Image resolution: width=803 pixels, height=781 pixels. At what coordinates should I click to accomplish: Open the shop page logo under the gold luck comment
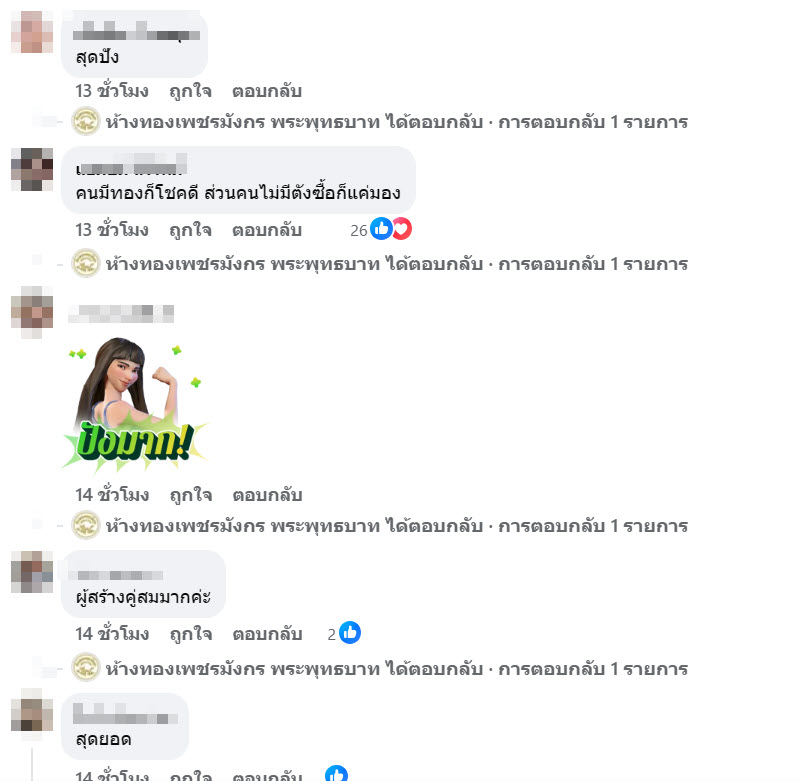[86, 263]
